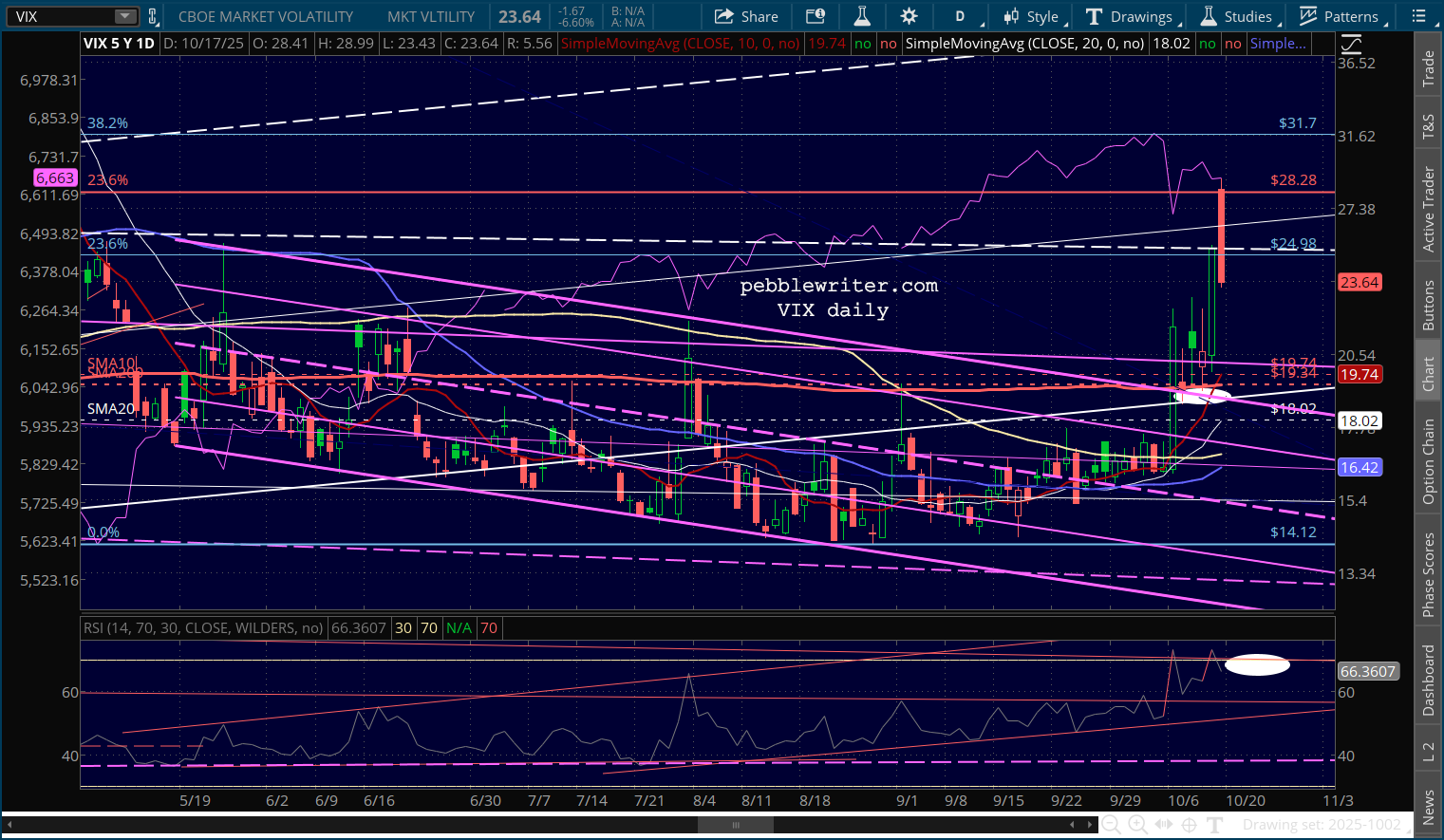Click the symbol link clip icon
Image resolution: width=1444 pixels, height=840 pixels.
153,16
